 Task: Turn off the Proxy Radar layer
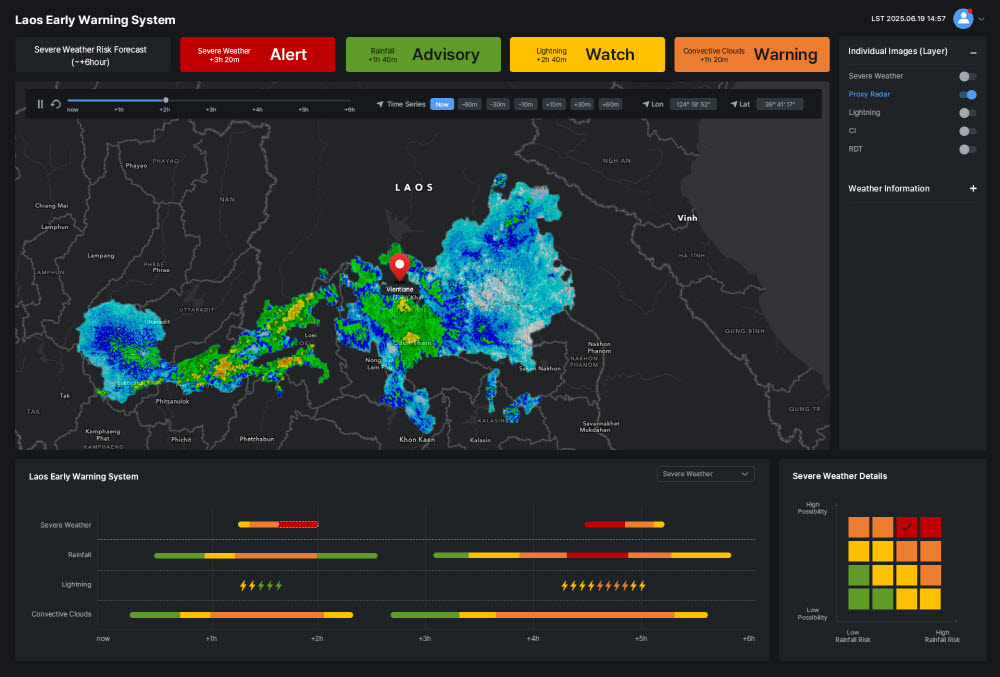[x=967, y=95]
